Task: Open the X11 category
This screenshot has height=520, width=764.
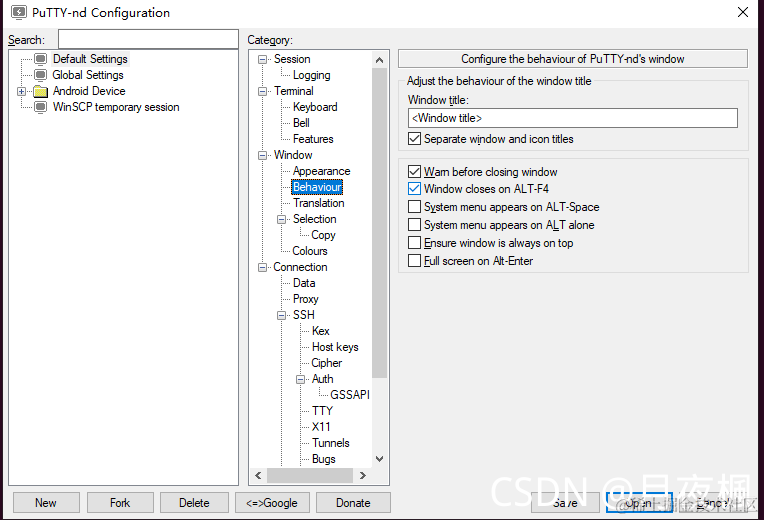Action: coord(321,427)
